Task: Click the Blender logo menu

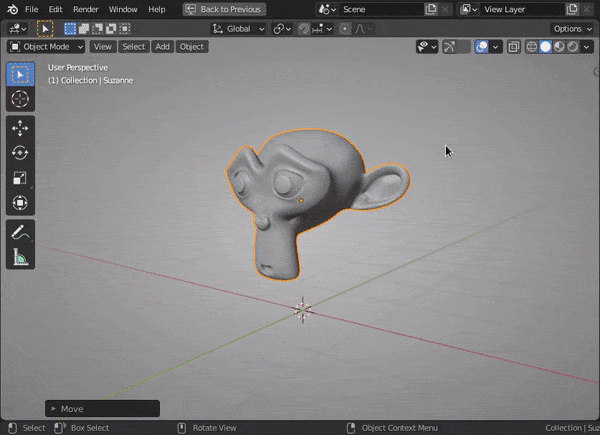Action: pyautogui.click(x=12, y=9)
